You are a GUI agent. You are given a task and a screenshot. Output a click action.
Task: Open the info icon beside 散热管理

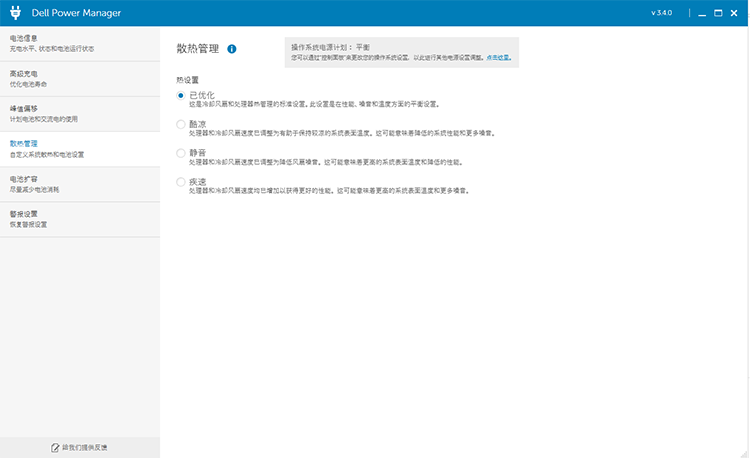pos(232,49)
